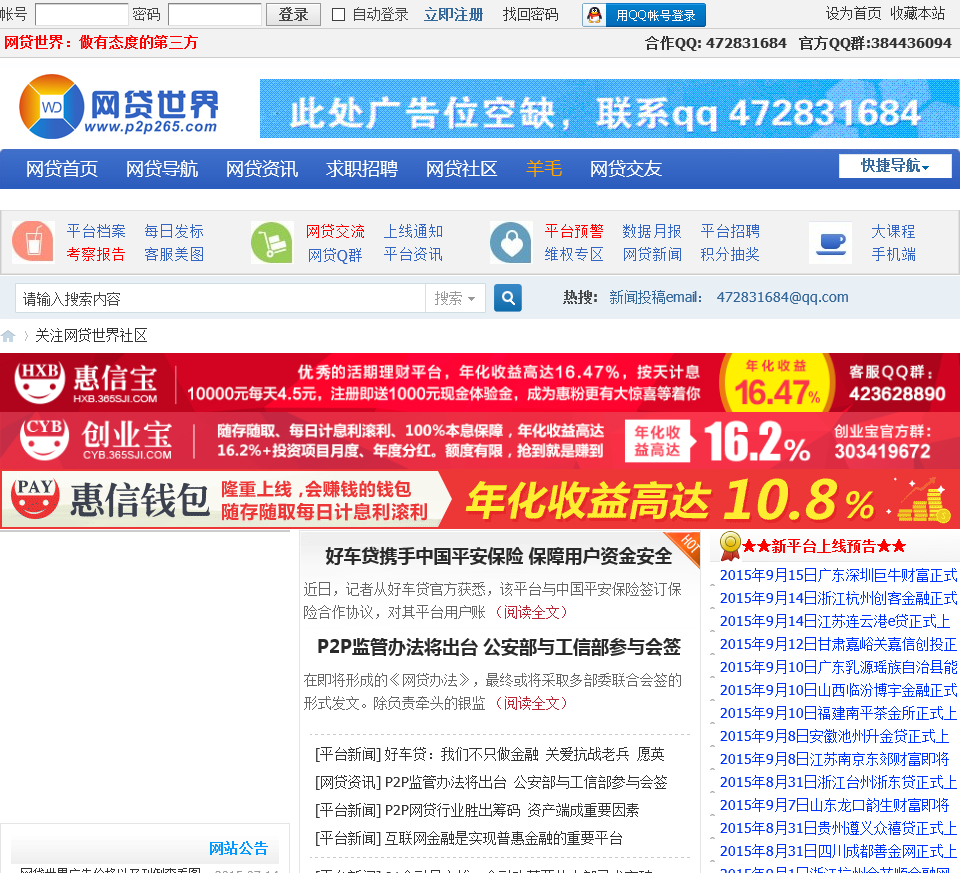Open the 数据月报 link
Screen dimensions: 960x873
click(652, 231)
